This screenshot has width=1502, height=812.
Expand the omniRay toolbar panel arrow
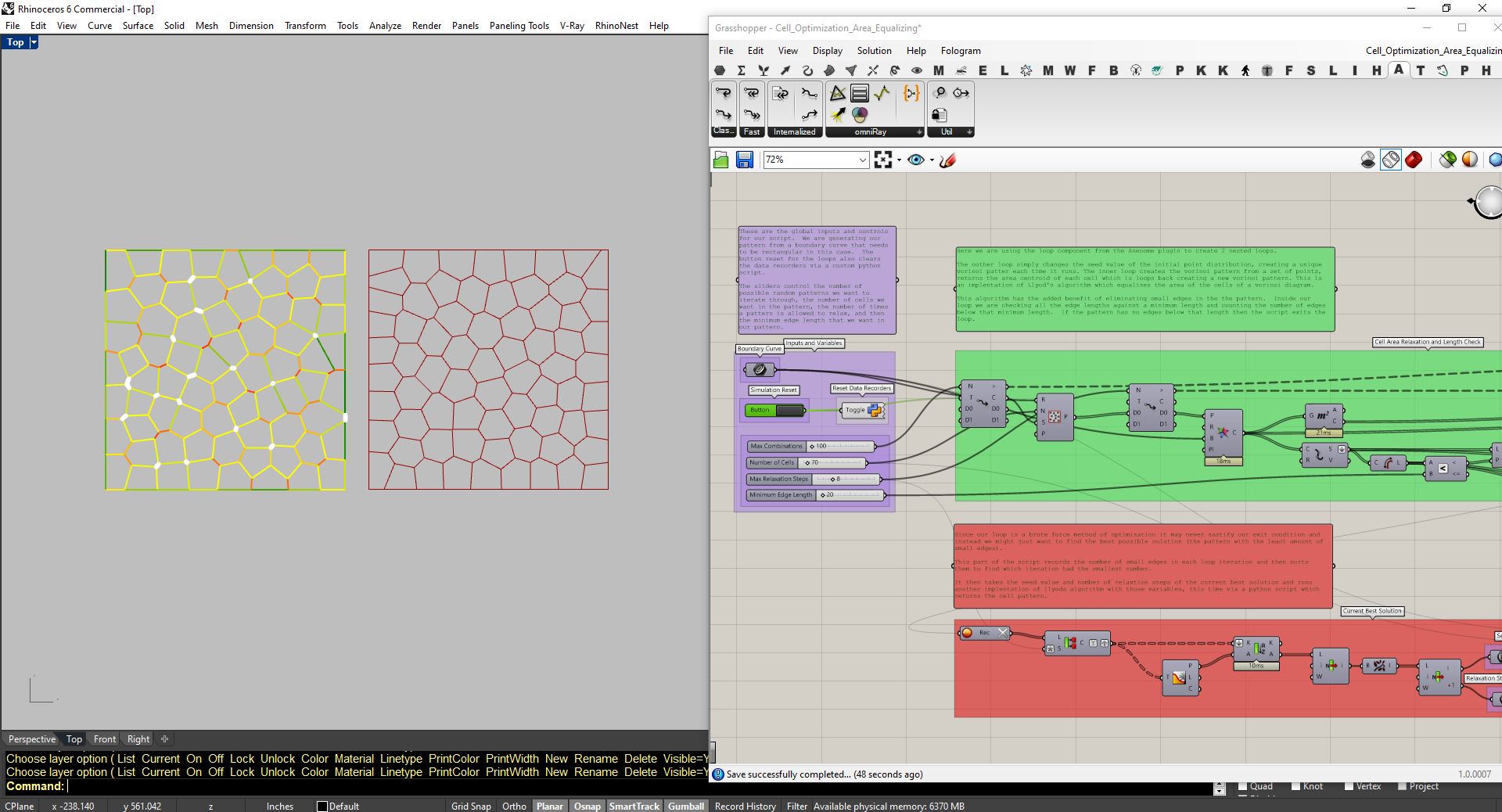[x=919, y=133]
